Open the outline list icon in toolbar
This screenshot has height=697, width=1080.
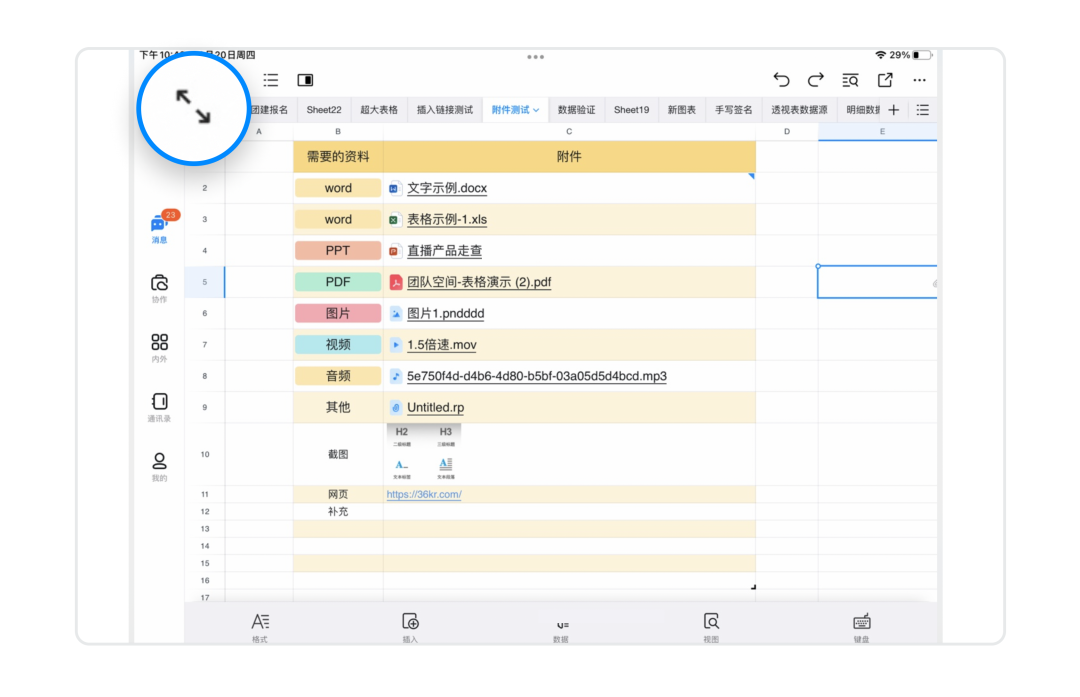[x=271, y=80]
